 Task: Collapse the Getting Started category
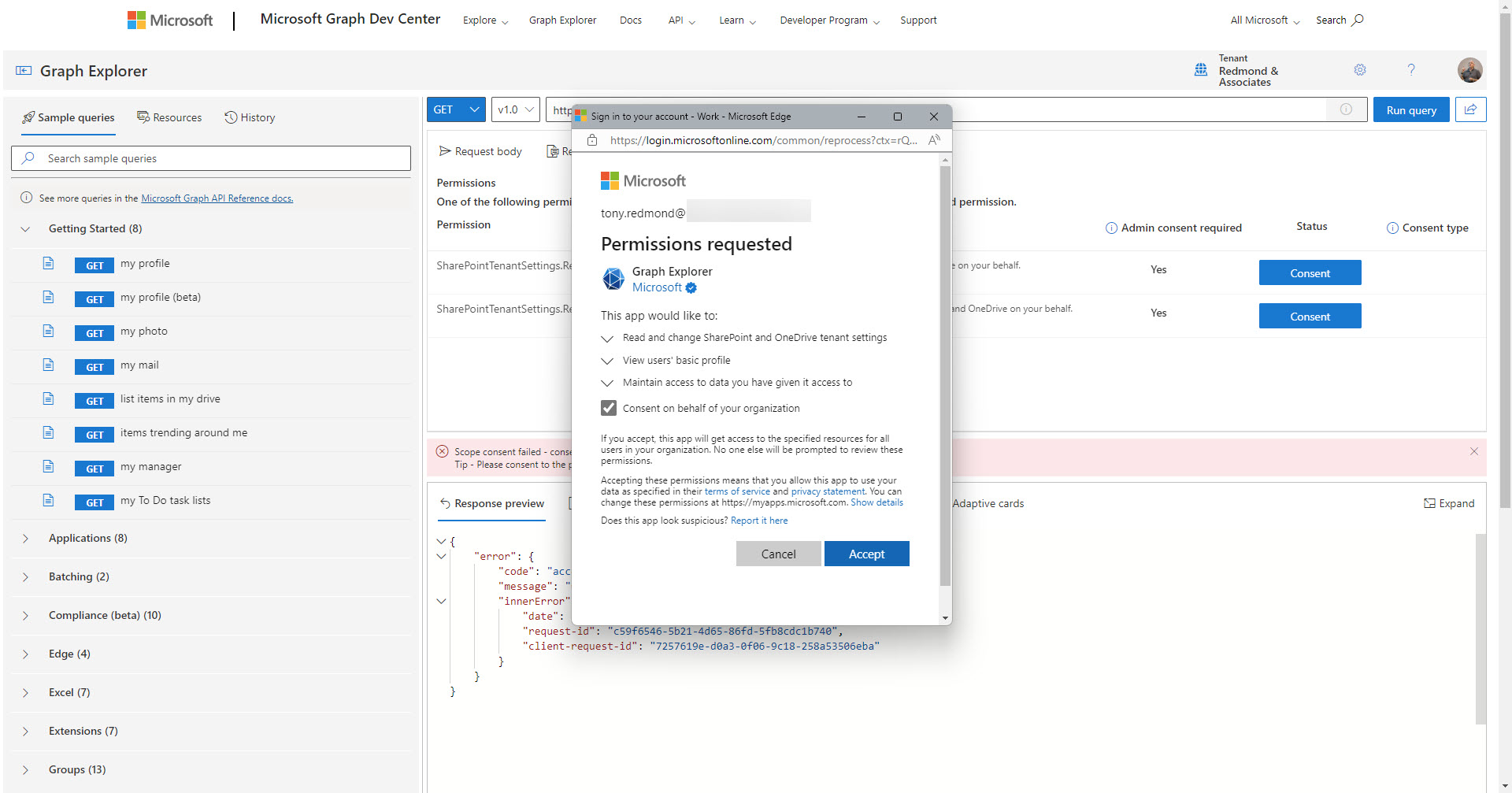[x=25, y=229]
